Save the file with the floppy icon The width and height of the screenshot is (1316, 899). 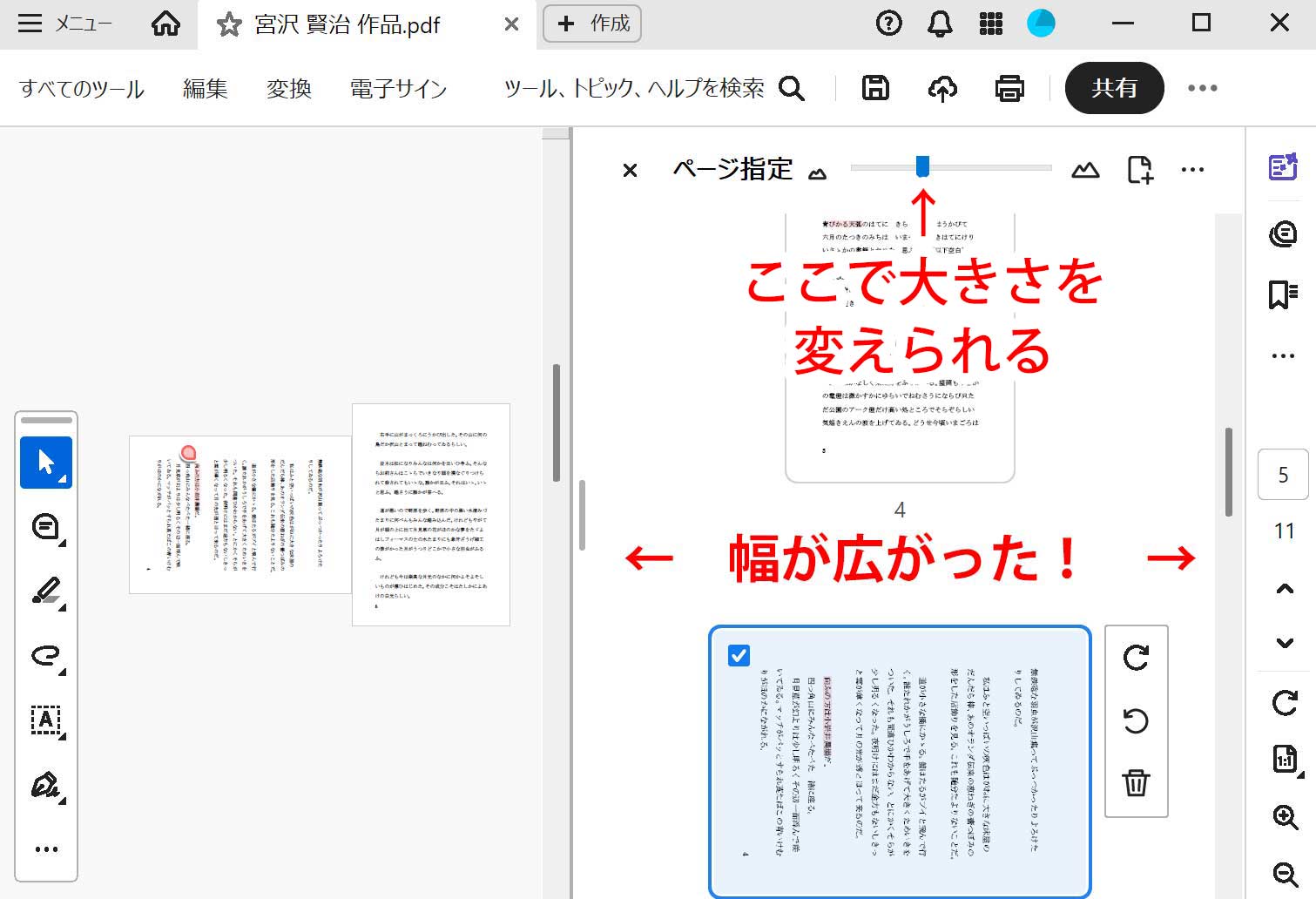(x=875, y=88)
